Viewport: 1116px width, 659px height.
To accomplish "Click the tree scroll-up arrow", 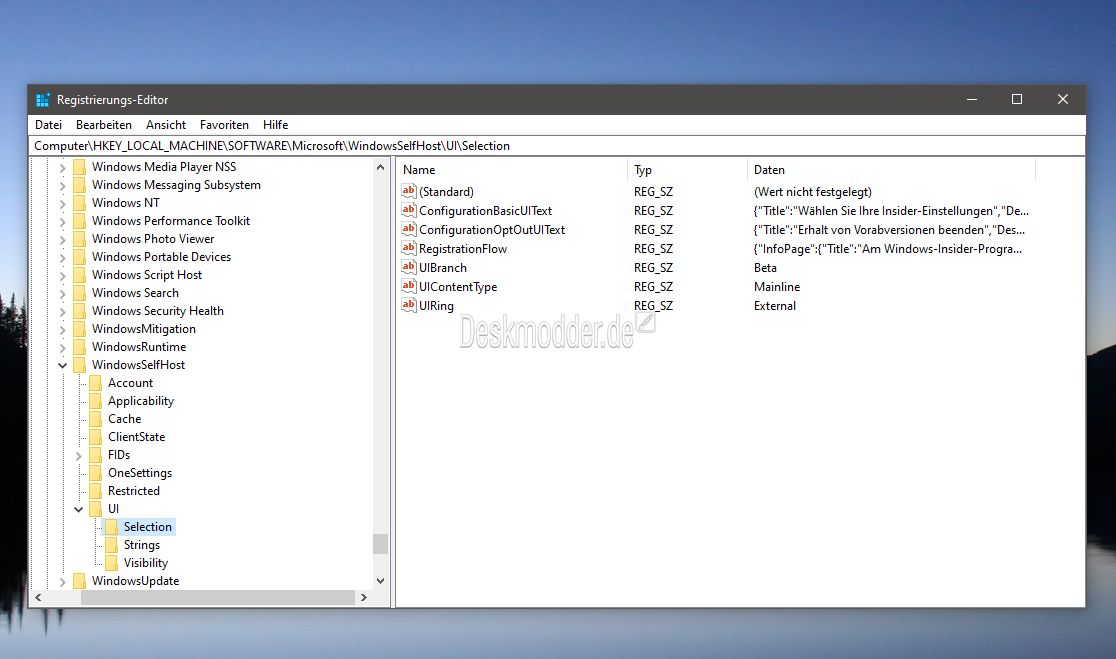I will [380, 167].
